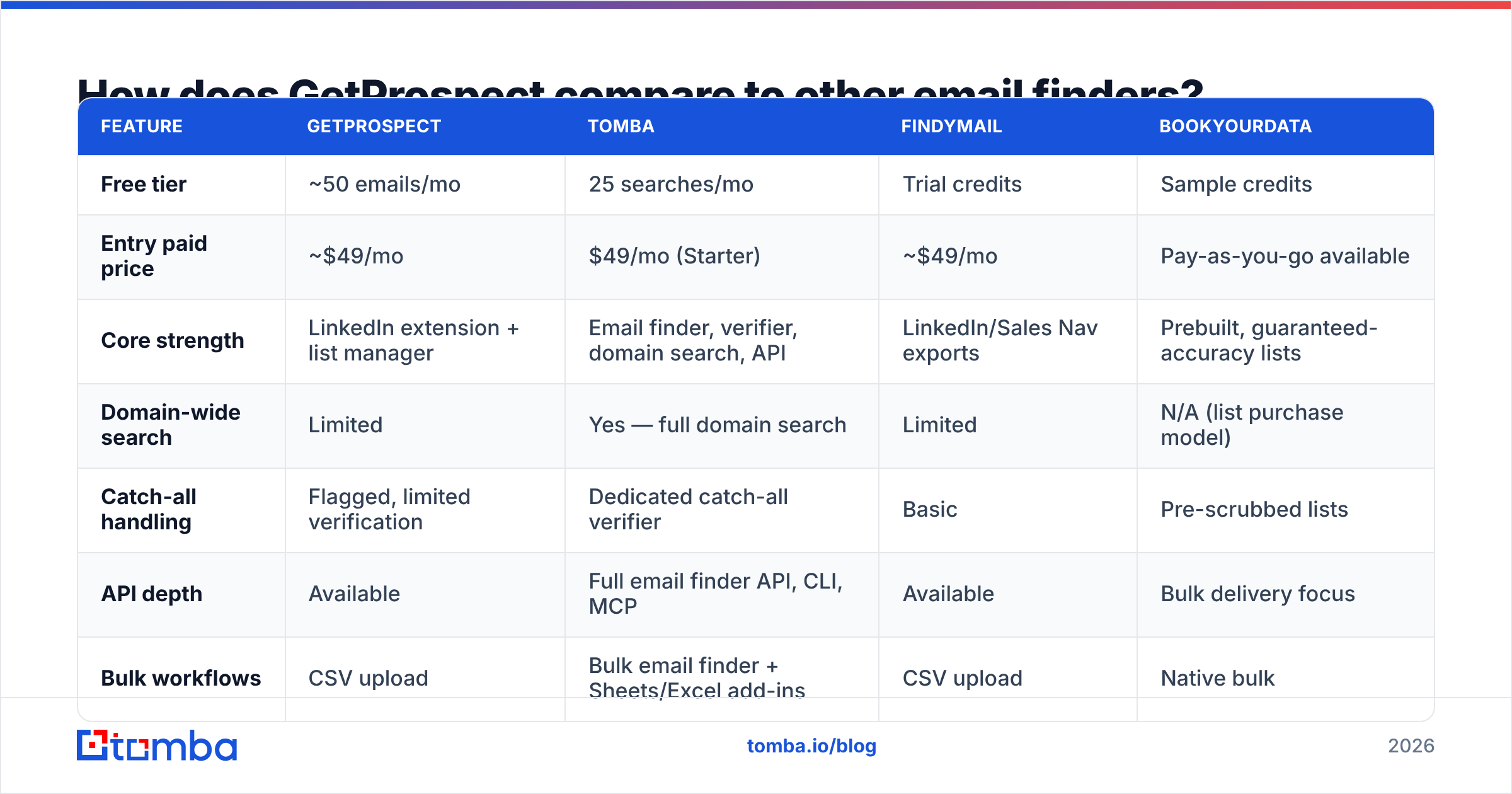This screenshot has width=1512, height=794.
Task: Click the 2026 year label
Action: point(1411,746)
